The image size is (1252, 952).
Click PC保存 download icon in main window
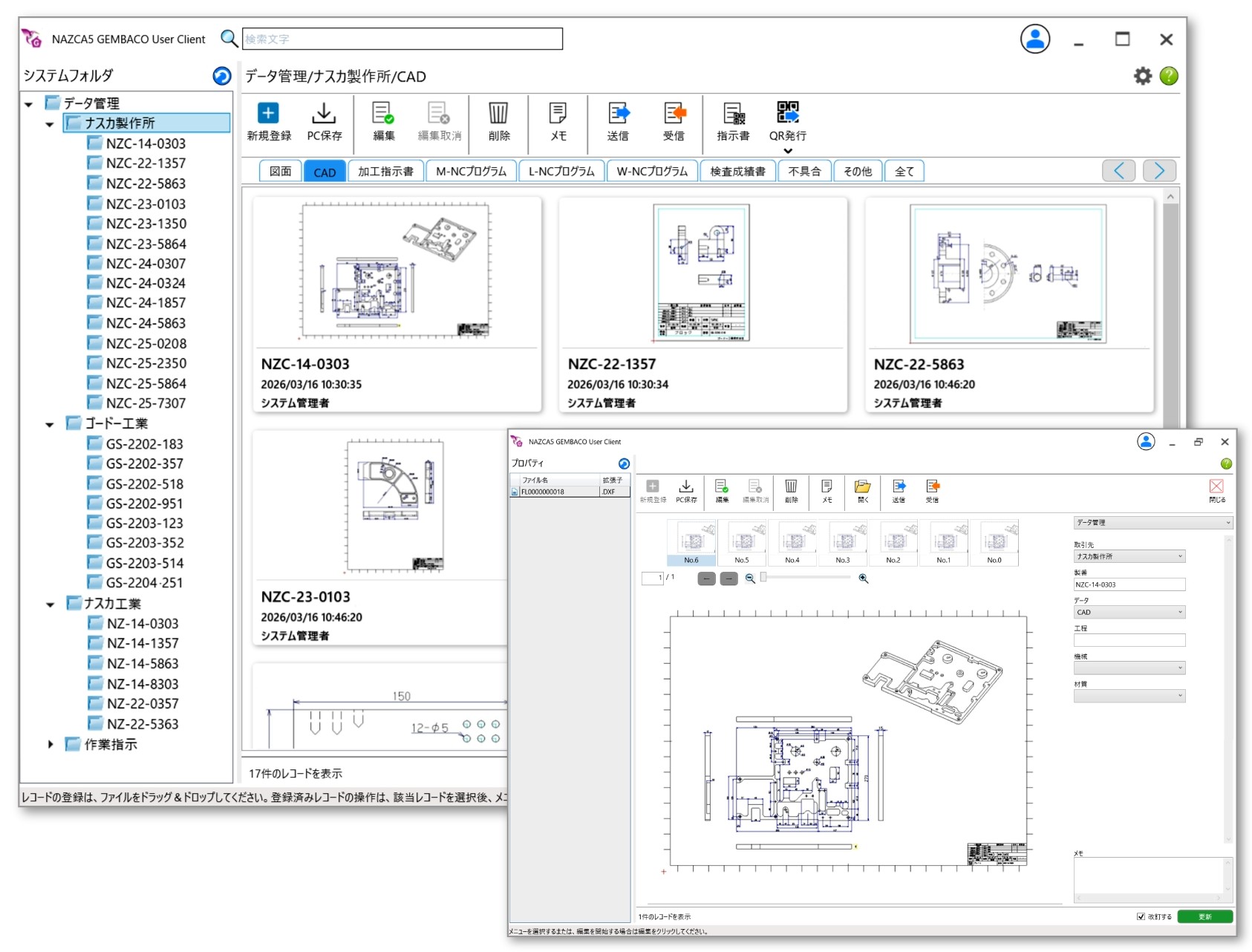[x=324, y=113]
